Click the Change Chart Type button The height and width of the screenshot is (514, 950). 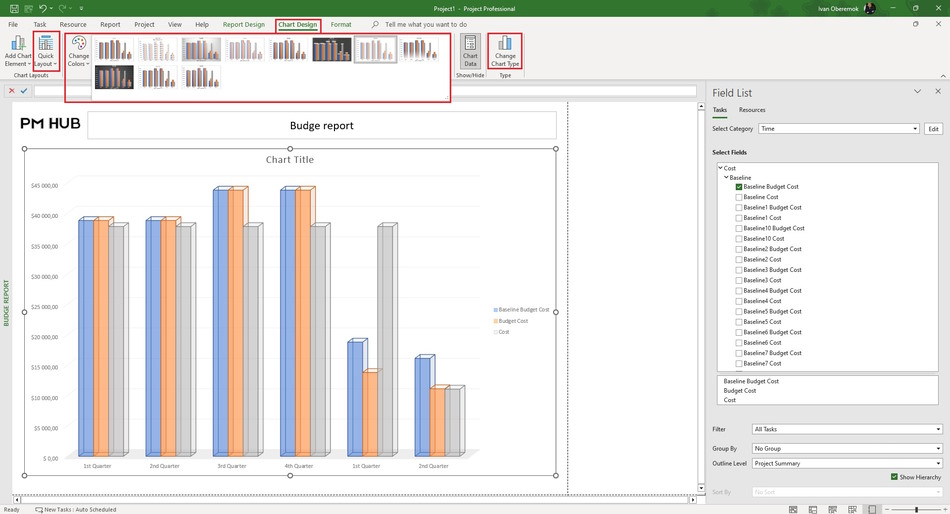pos(505,51)
